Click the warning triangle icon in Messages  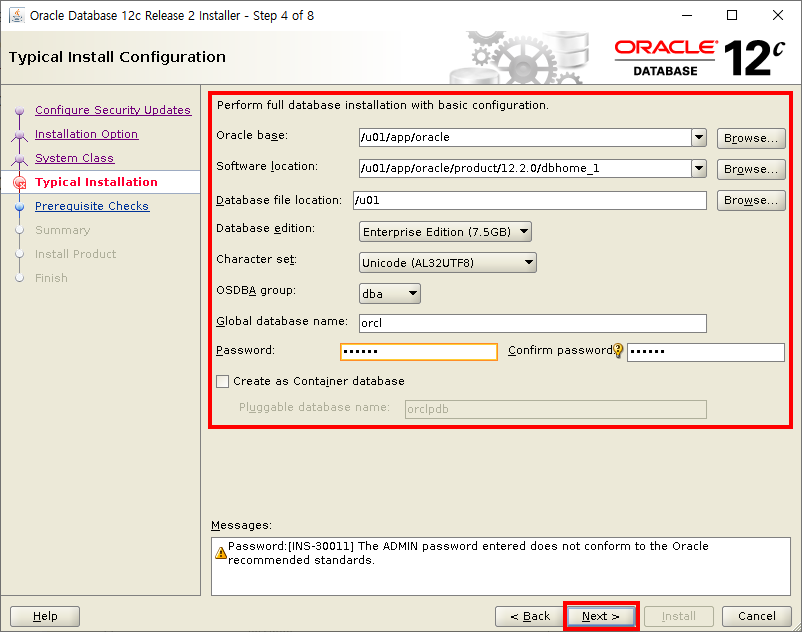pos(220,553)
